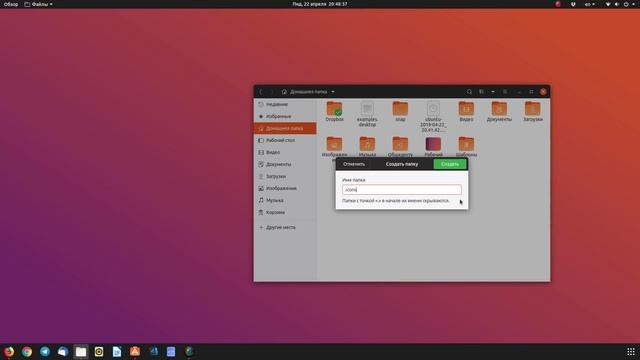Open the Домашняя папка path dropdown
The width and height of the screenshot is (640, 360).
pos(308,92)
